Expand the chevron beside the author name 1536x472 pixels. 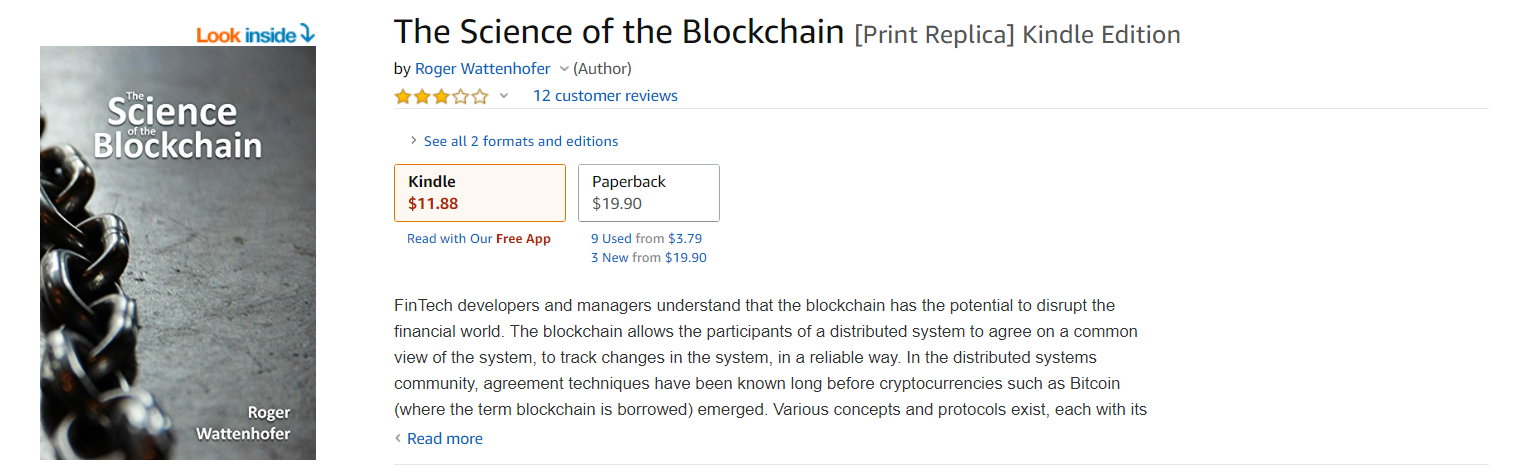564,69
